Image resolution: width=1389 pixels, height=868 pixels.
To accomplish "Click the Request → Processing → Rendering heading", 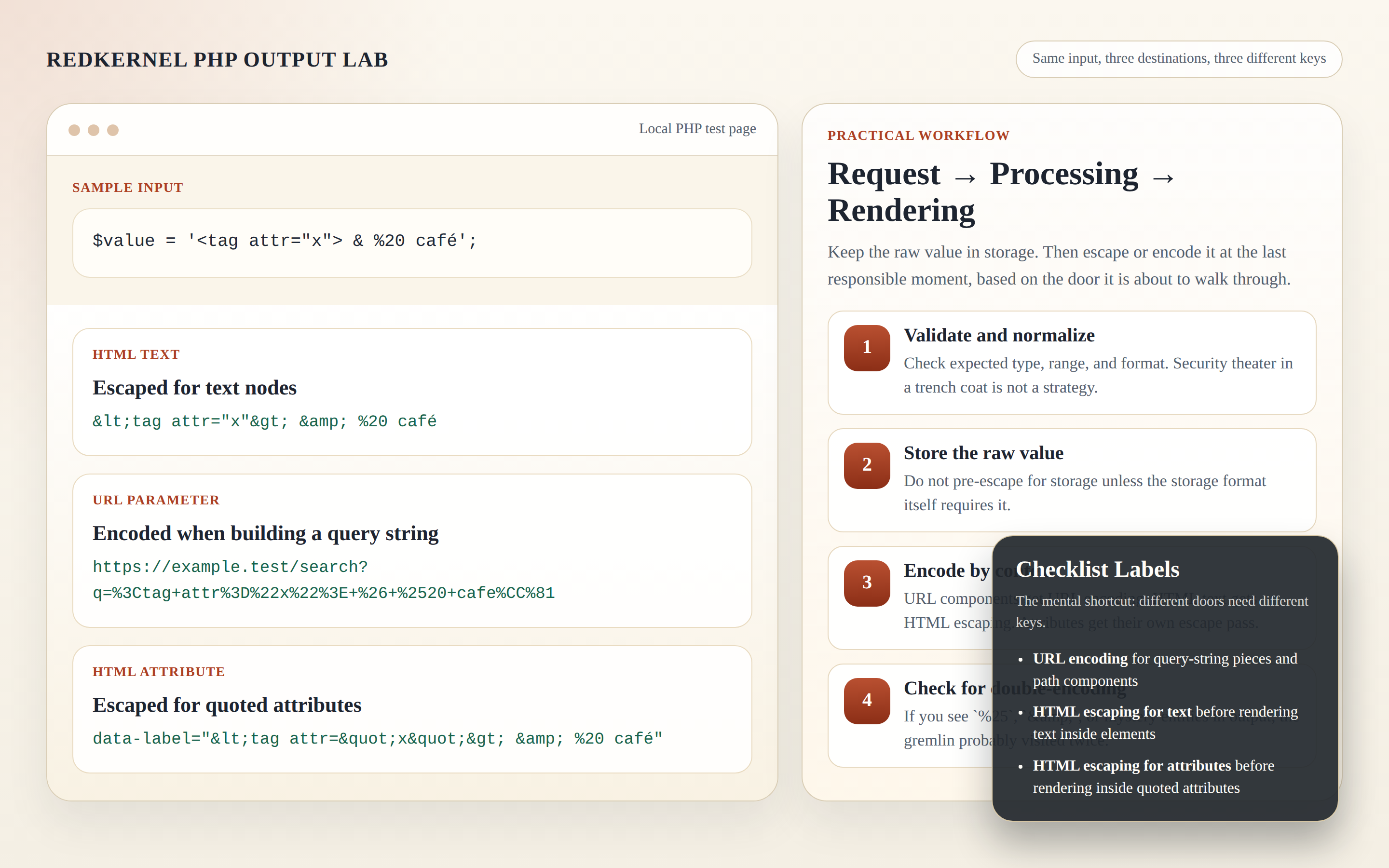I will pyautogui.click(x=1002, y=192).
